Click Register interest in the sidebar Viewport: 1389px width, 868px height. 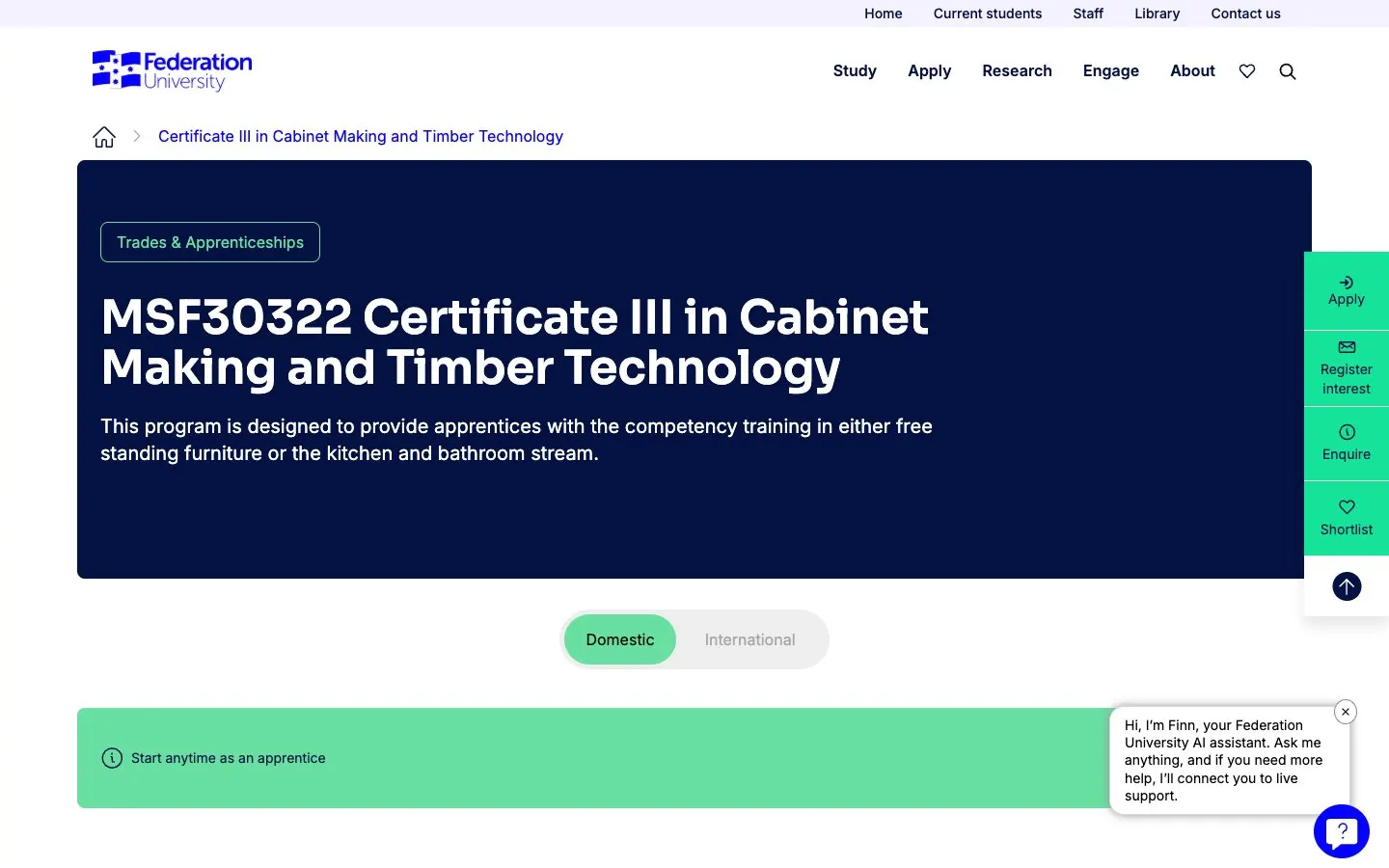[1347, 368]
